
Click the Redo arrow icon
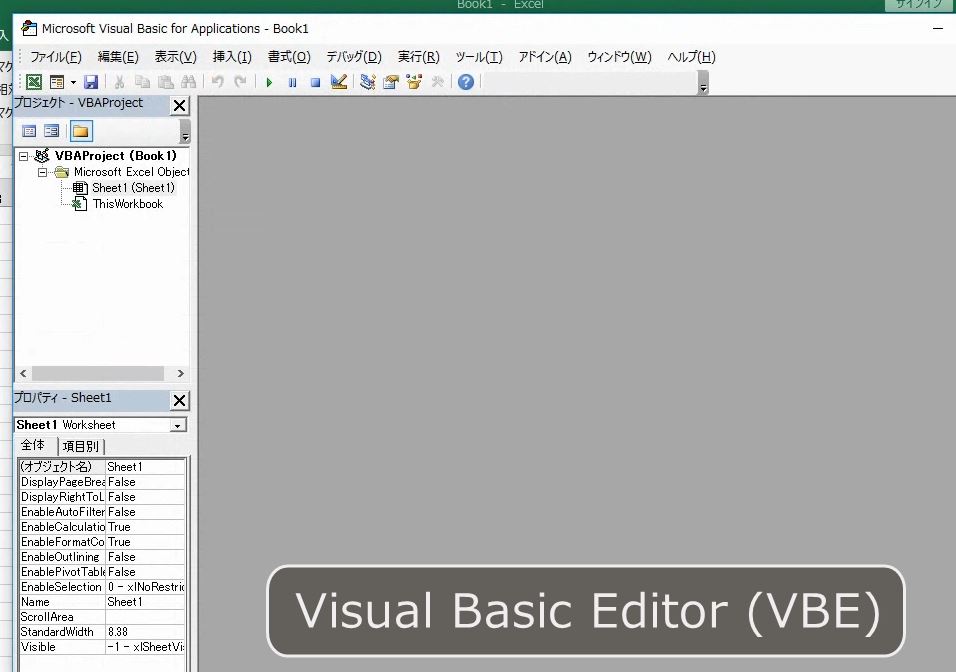click(x=240, y=82)
